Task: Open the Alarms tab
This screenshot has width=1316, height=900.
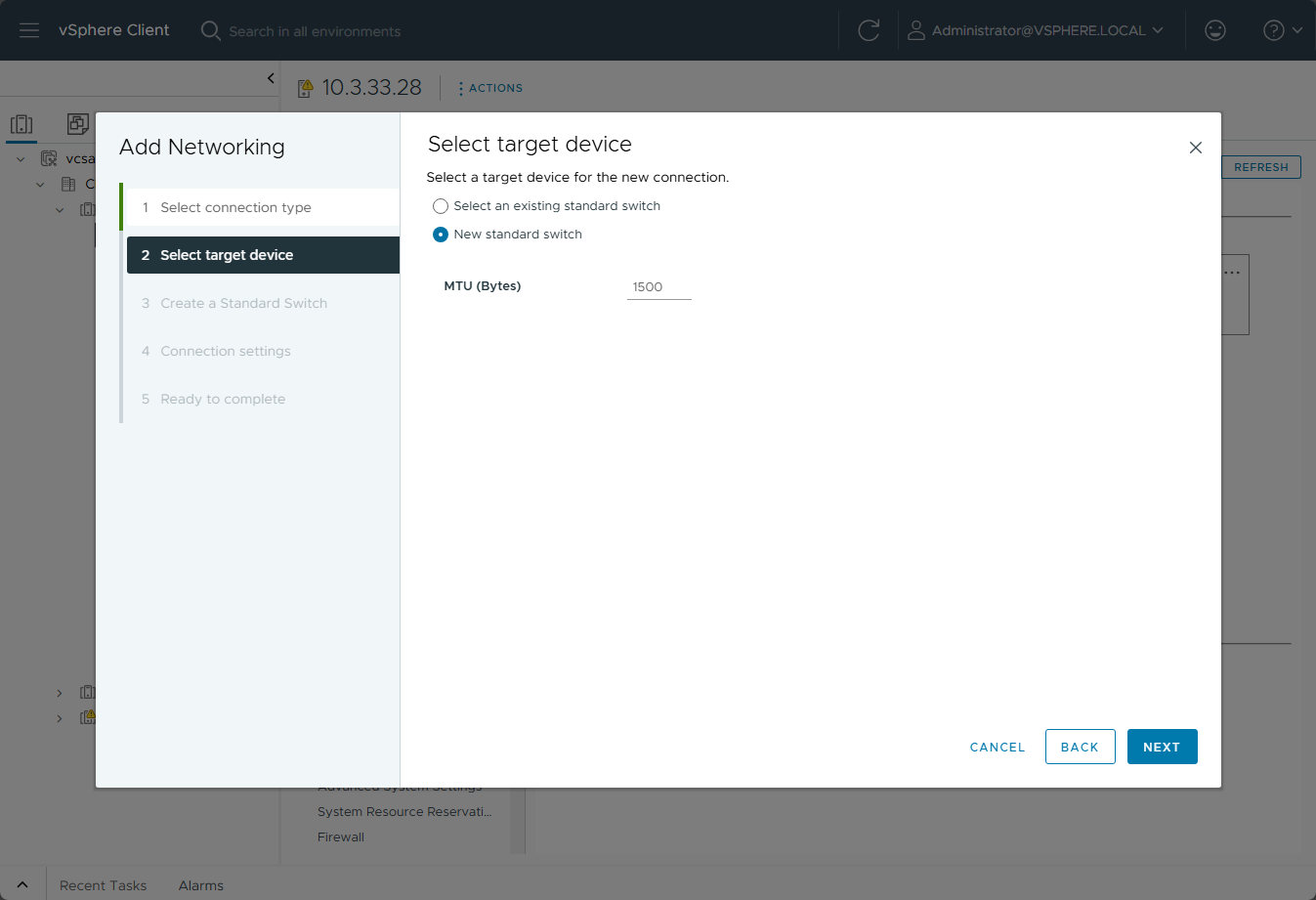Action: (200, 885)
